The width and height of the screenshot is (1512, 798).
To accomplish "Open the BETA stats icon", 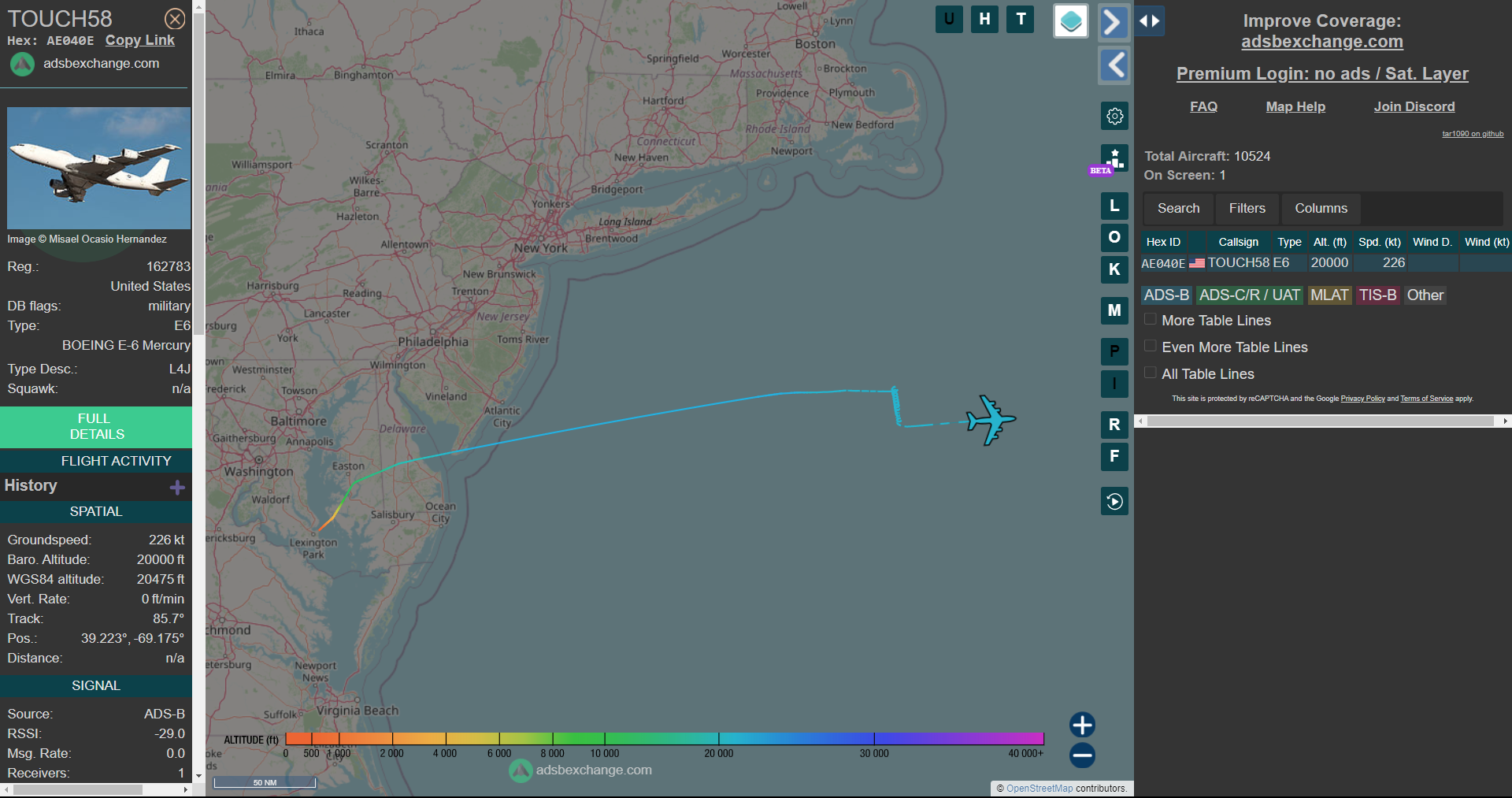I will point(1114,158).
